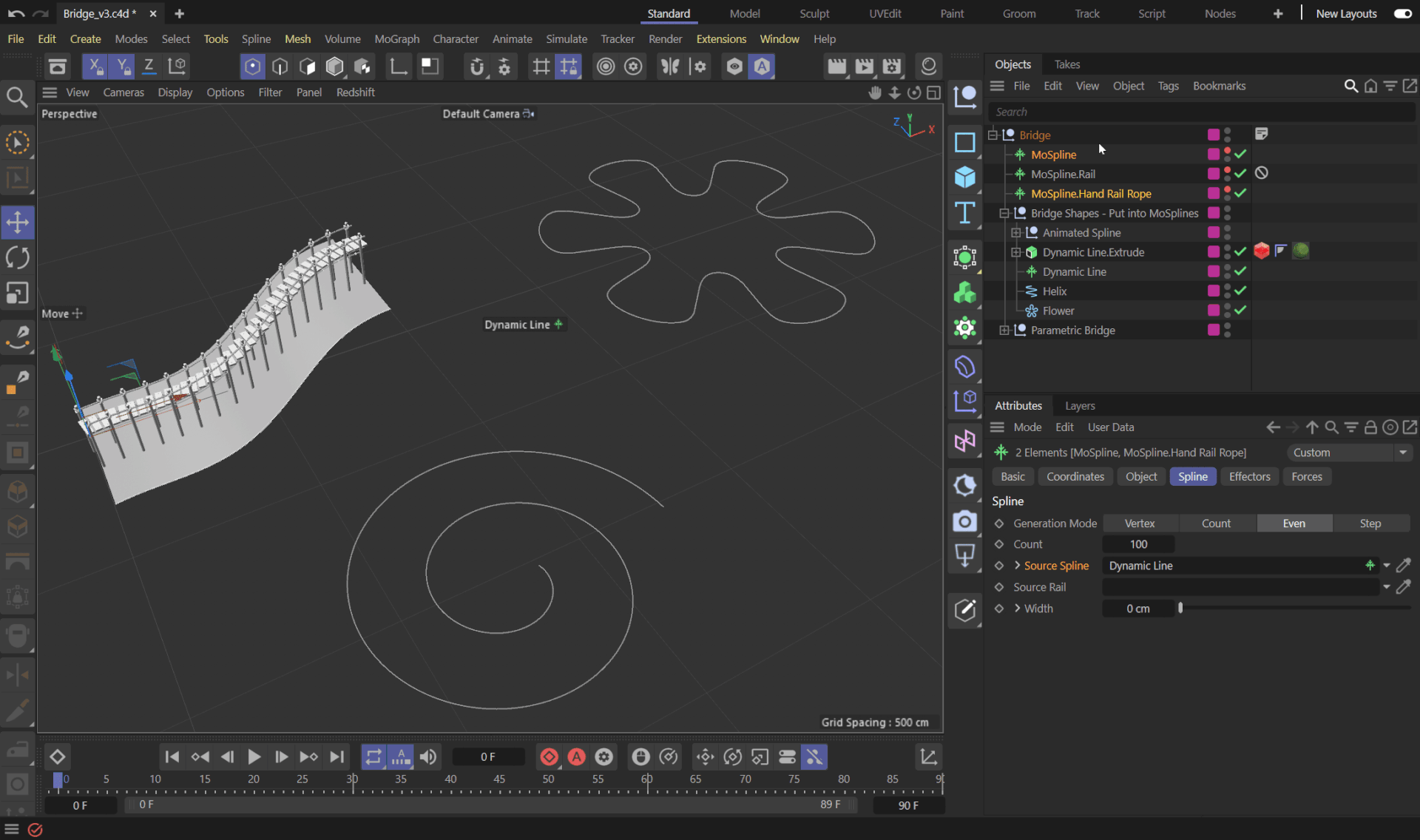The width and height of the screenshot is (1420, 840).
Task: Open viewport Cameras menu
Action: click(124, 92)
